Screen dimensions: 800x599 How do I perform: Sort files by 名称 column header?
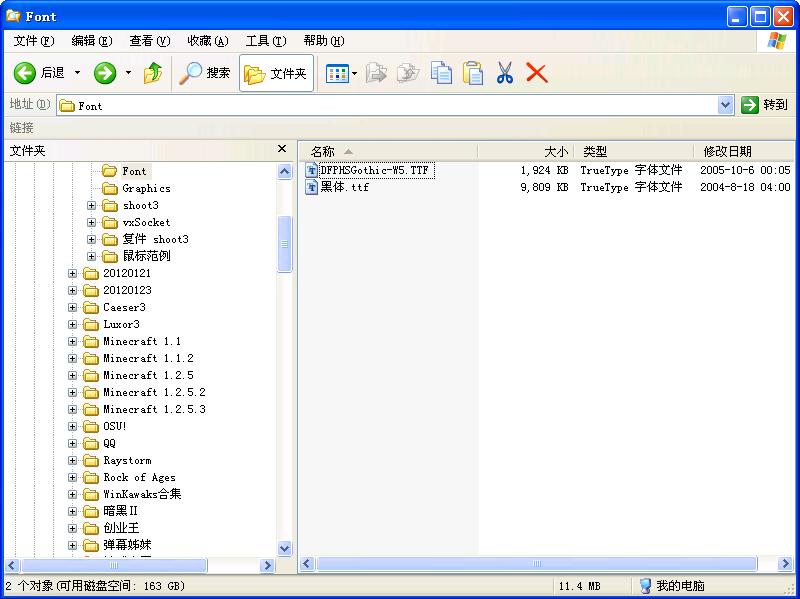coord(388,152)
